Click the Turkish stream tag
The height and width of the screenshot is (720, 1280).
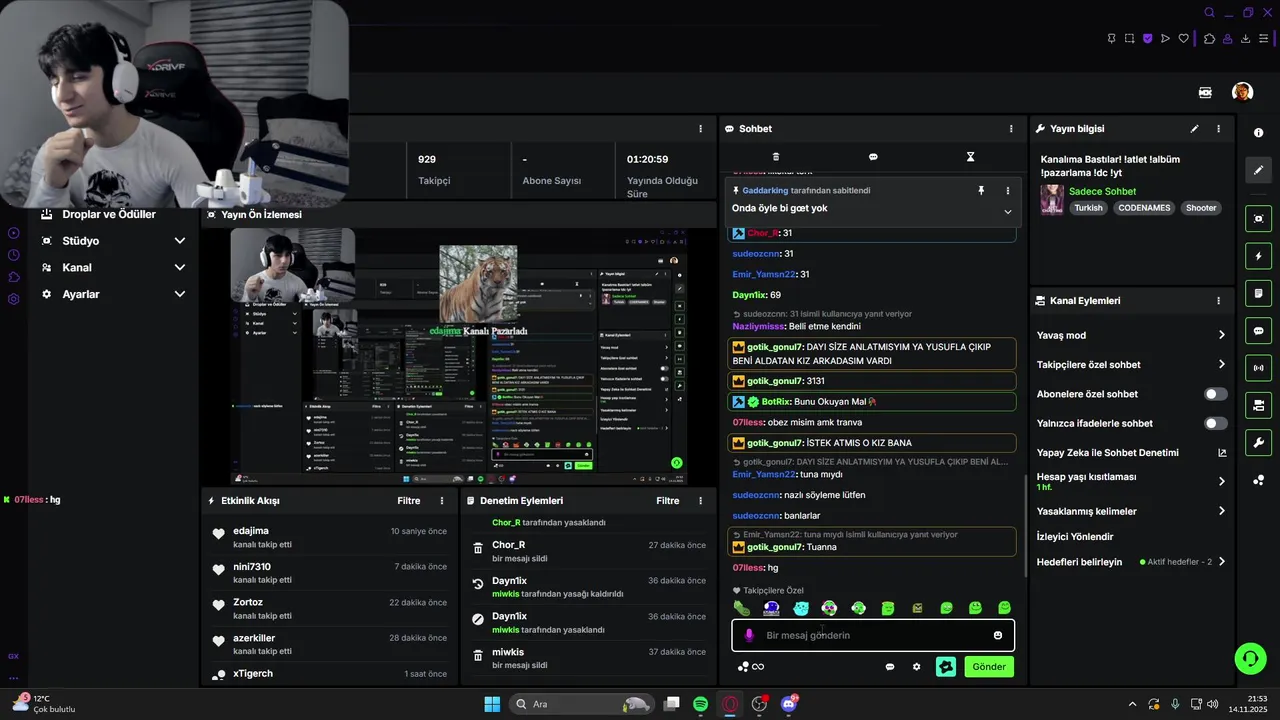tap(1088, 208)
